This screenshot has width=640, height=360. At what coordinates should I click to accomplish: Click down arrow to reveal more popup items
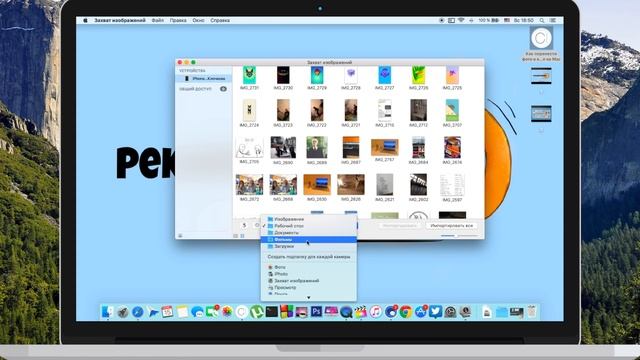tap(309, 298)
